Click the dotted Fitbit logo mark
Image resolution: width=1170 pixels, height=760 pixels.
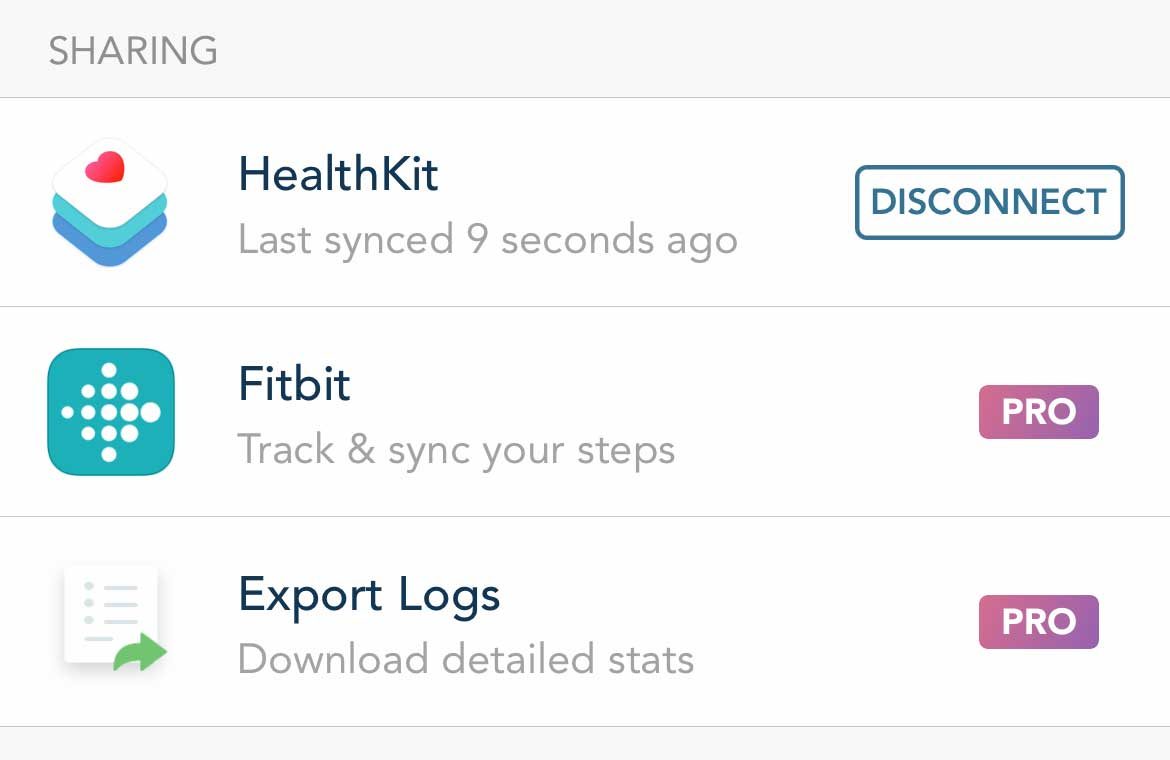(x=110, y=410)
